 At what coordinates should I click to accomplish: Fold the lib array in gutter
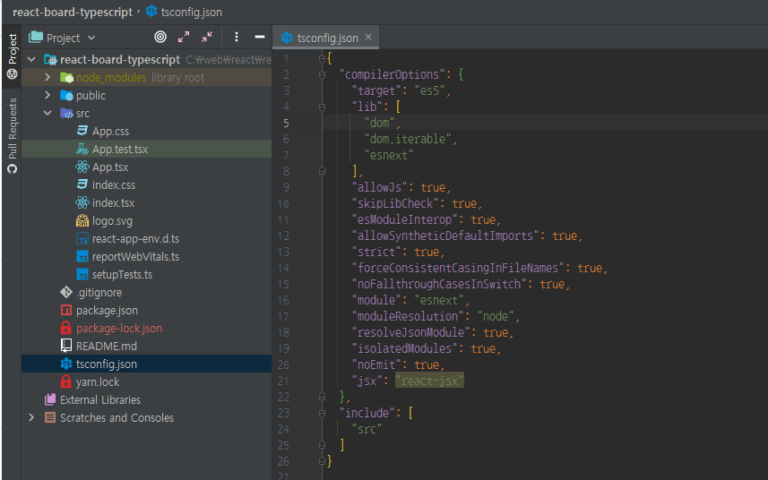324,106
